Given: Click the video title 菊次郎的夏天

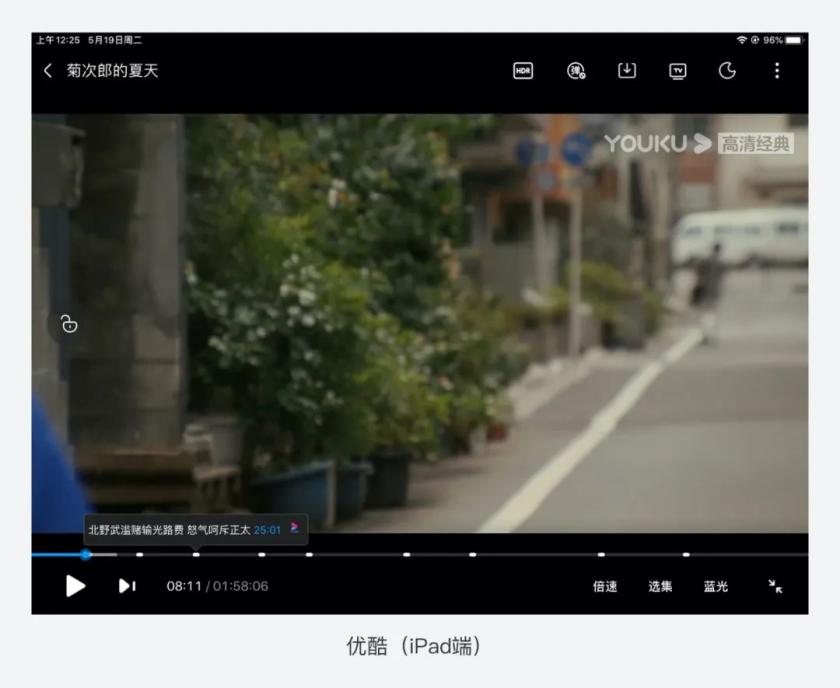Looking at the screenshot, I should (x=112, y=70).
